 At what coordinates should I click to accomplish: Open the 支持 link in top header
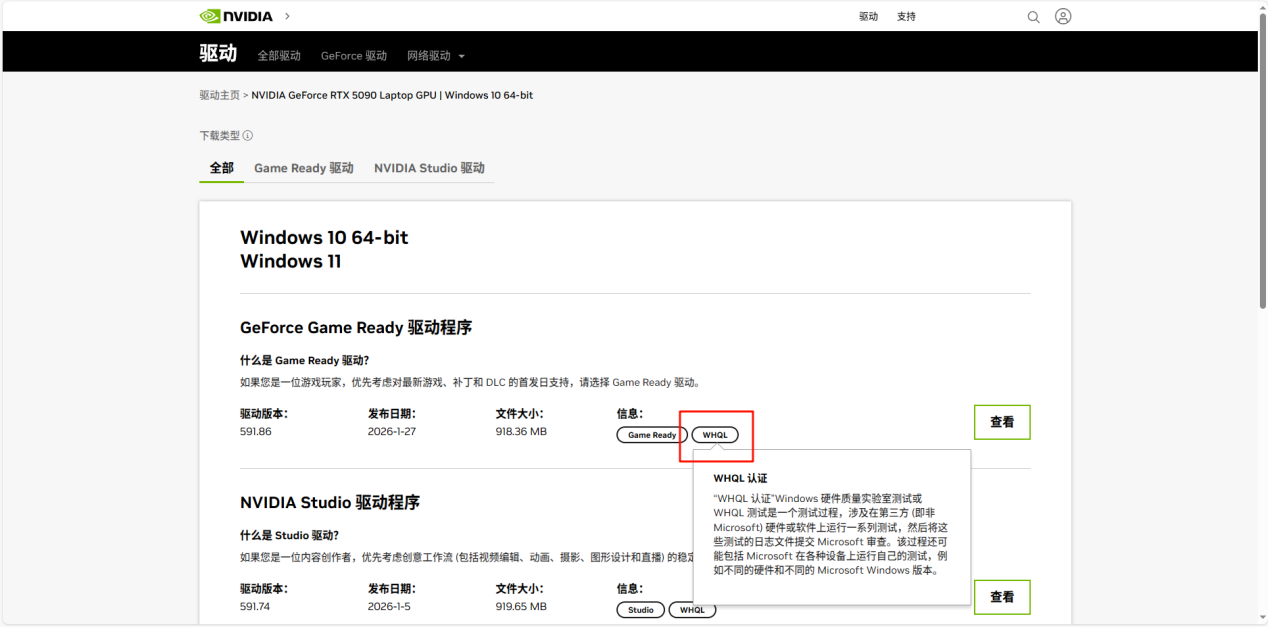[906, 17]
